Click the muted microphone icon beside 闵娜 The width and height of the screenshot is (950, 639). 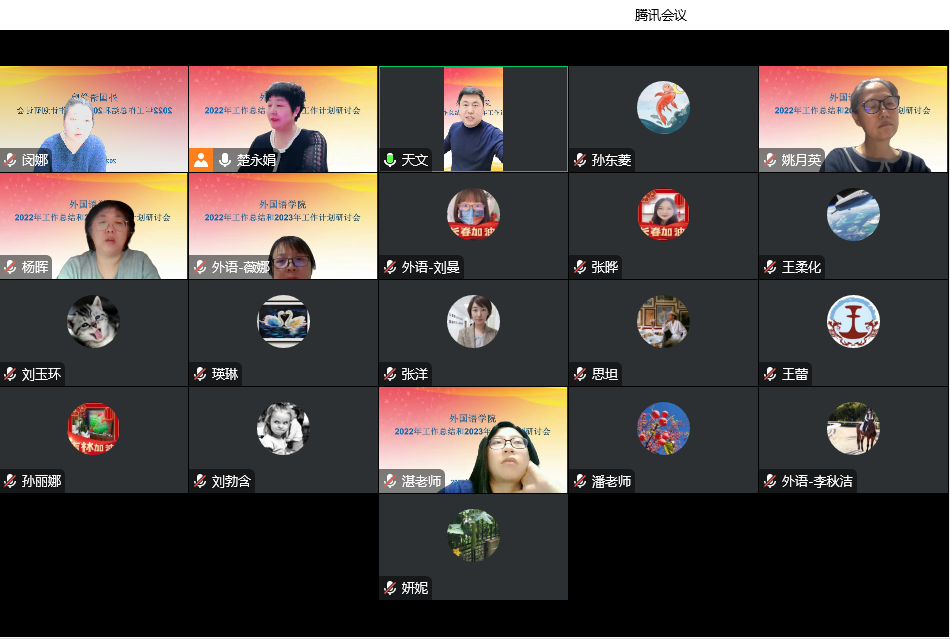point(10,160)
